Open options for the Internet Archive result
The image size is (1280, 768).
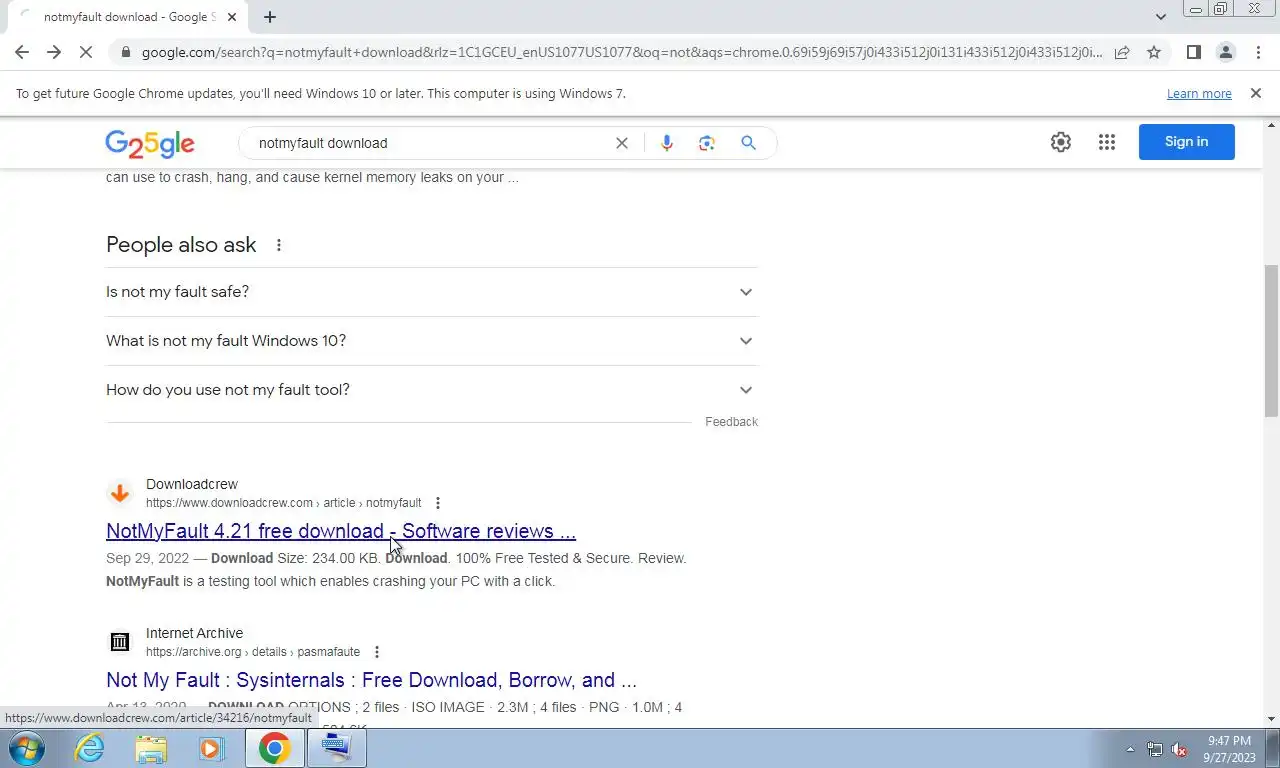[x=376, y=652]
